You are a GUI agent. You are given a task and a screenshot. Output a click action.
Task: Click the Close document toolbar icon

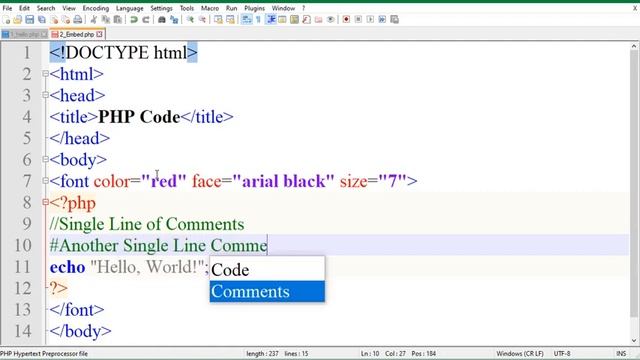click(54, 19)
